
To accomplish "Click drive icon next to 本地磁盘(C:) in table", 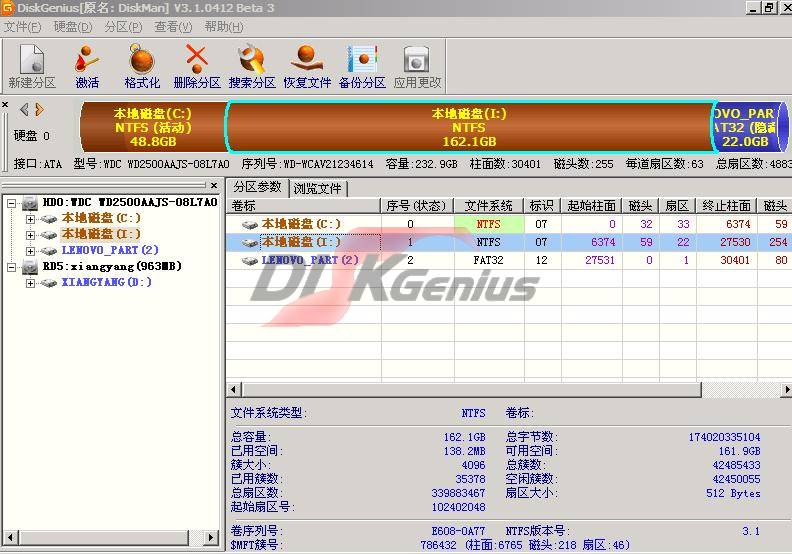I will click(250, 224).
